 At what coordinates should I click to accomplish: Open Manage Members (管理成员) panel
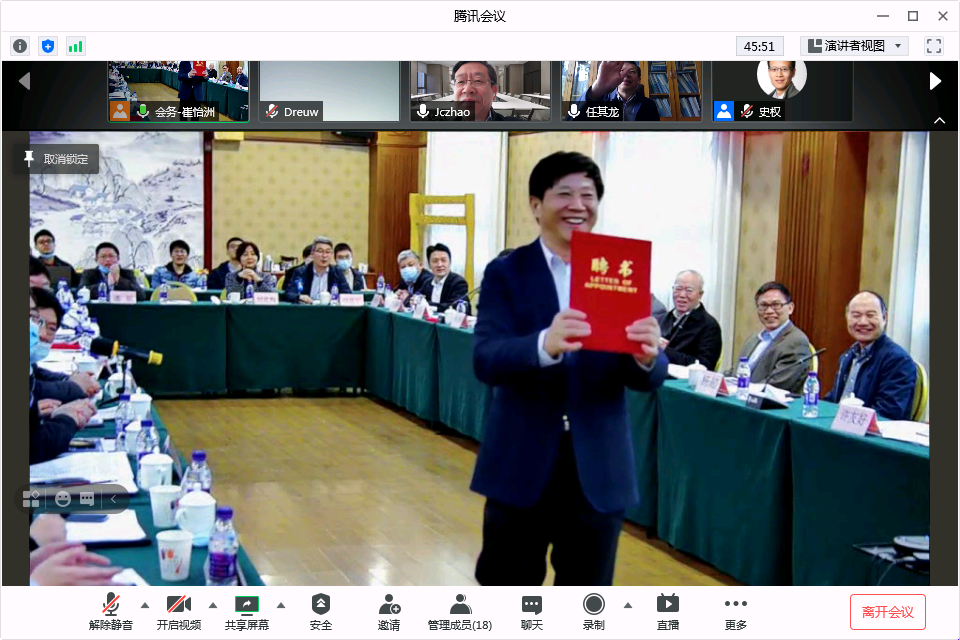[459, 611]
